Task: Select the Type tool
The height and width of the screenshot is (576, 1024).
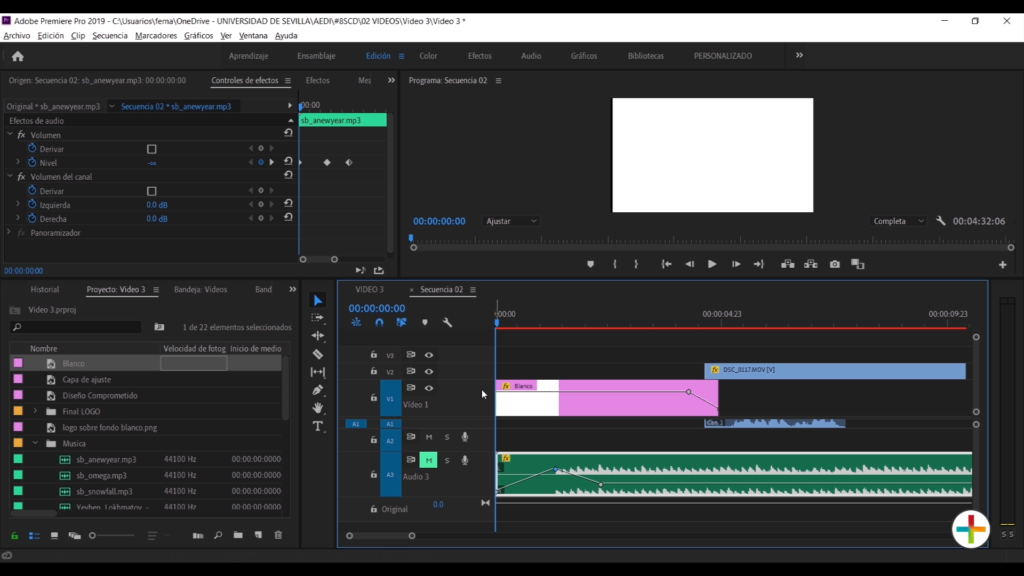Action: 318,426
